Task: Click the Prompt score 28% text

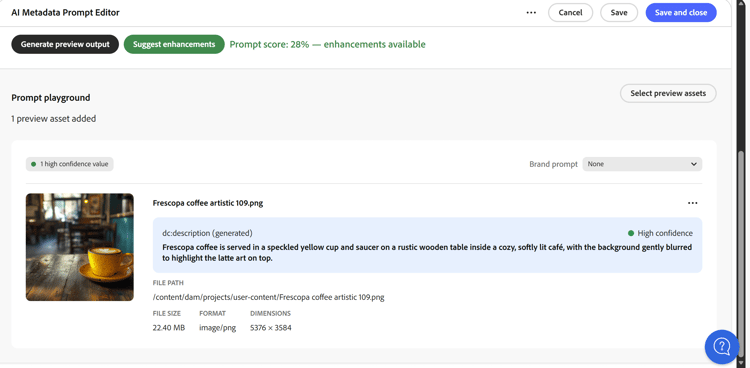Action: coord(327,45)
